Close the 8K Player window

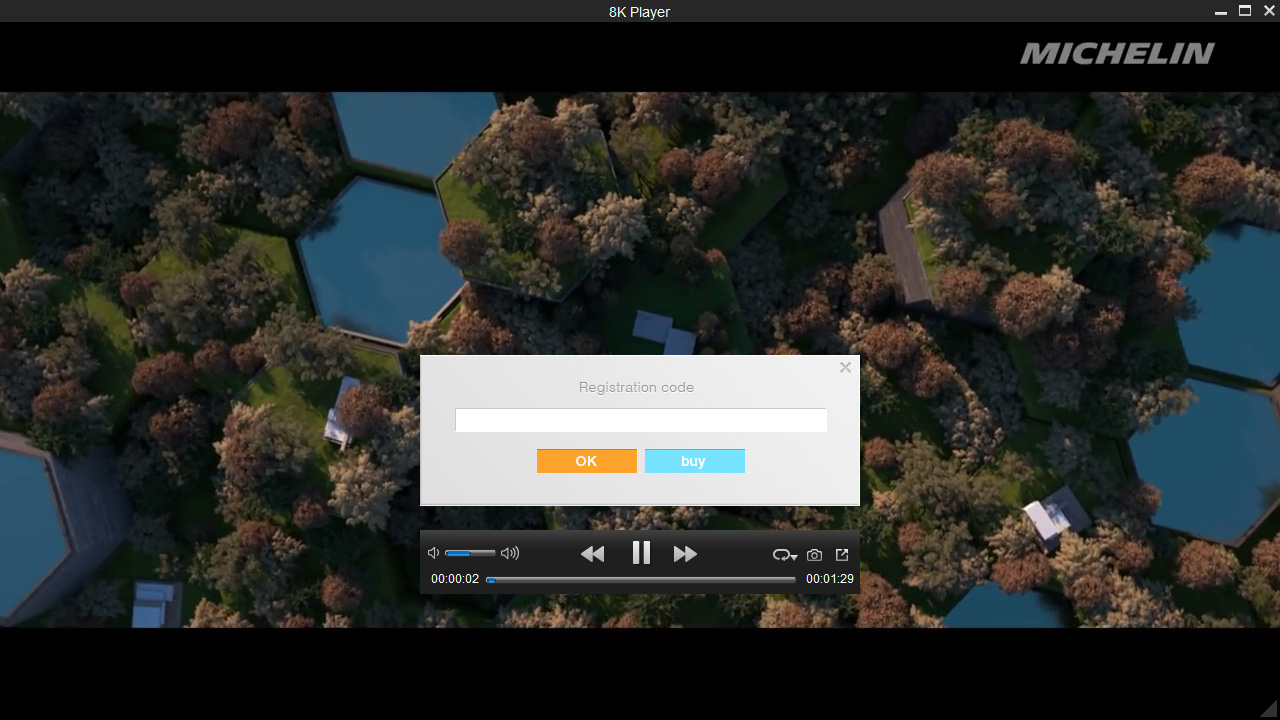coord(1269,11)
